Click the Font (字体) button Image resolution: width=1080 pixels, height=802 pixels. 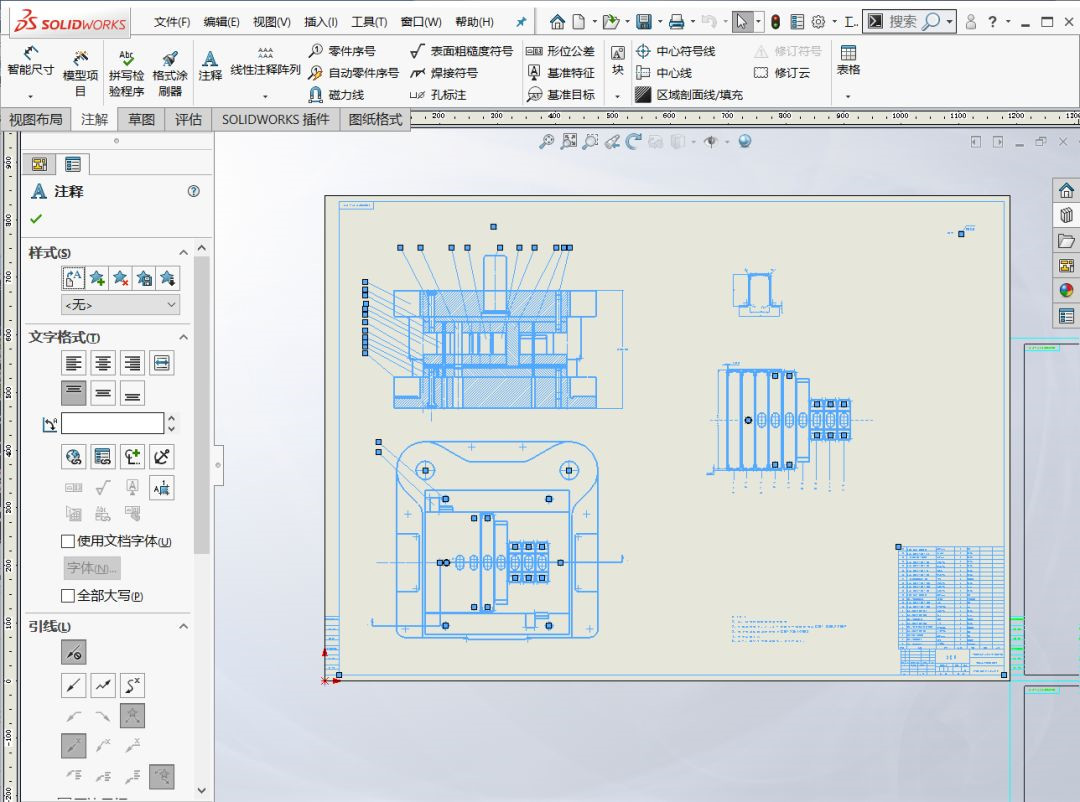[92, 568]
